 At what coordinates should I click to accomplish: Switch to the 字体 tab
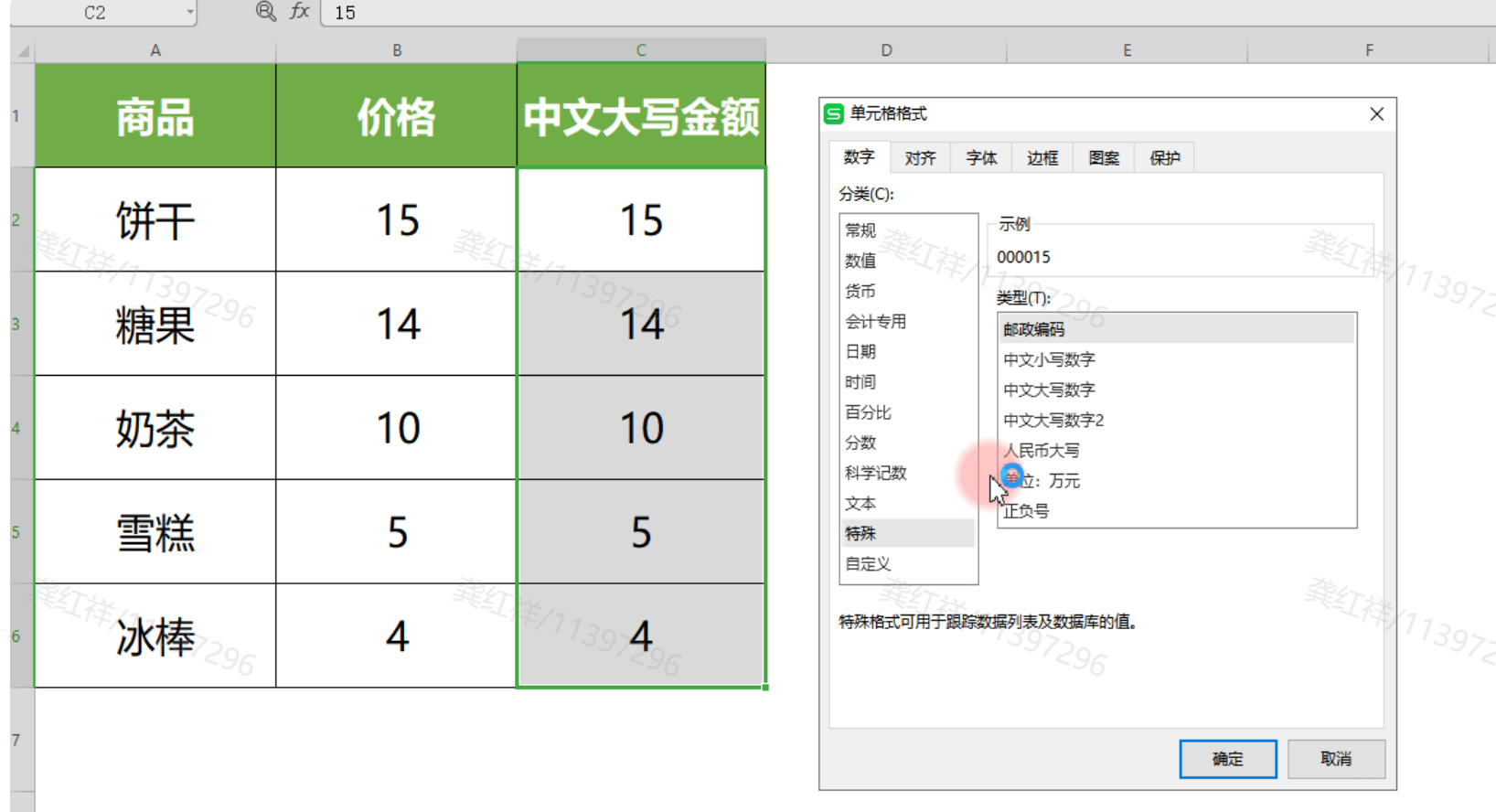point(981,158)
